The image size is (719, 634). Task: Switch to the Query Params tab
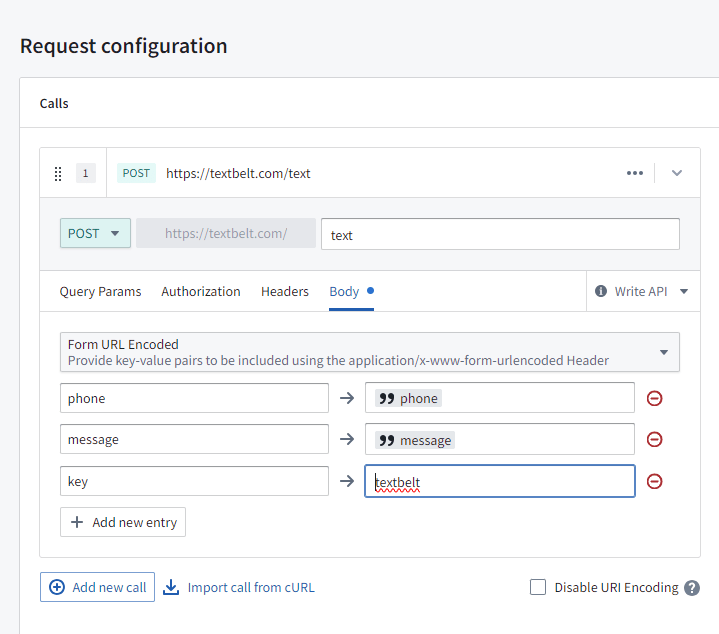tap(100, 291)
